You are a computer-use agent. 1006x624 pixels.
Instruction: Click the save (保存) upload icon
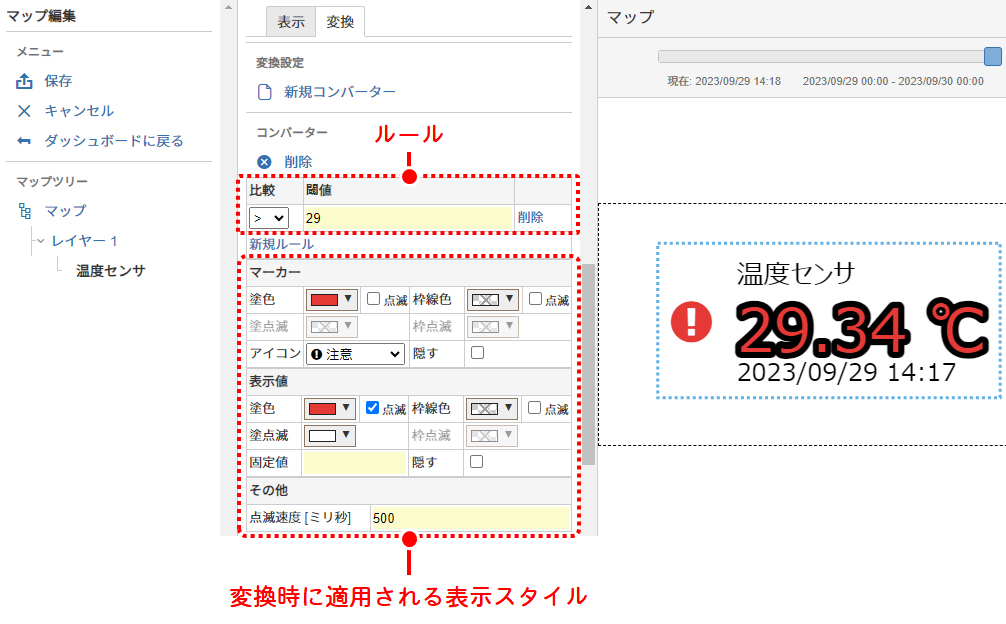coord(24,81)
